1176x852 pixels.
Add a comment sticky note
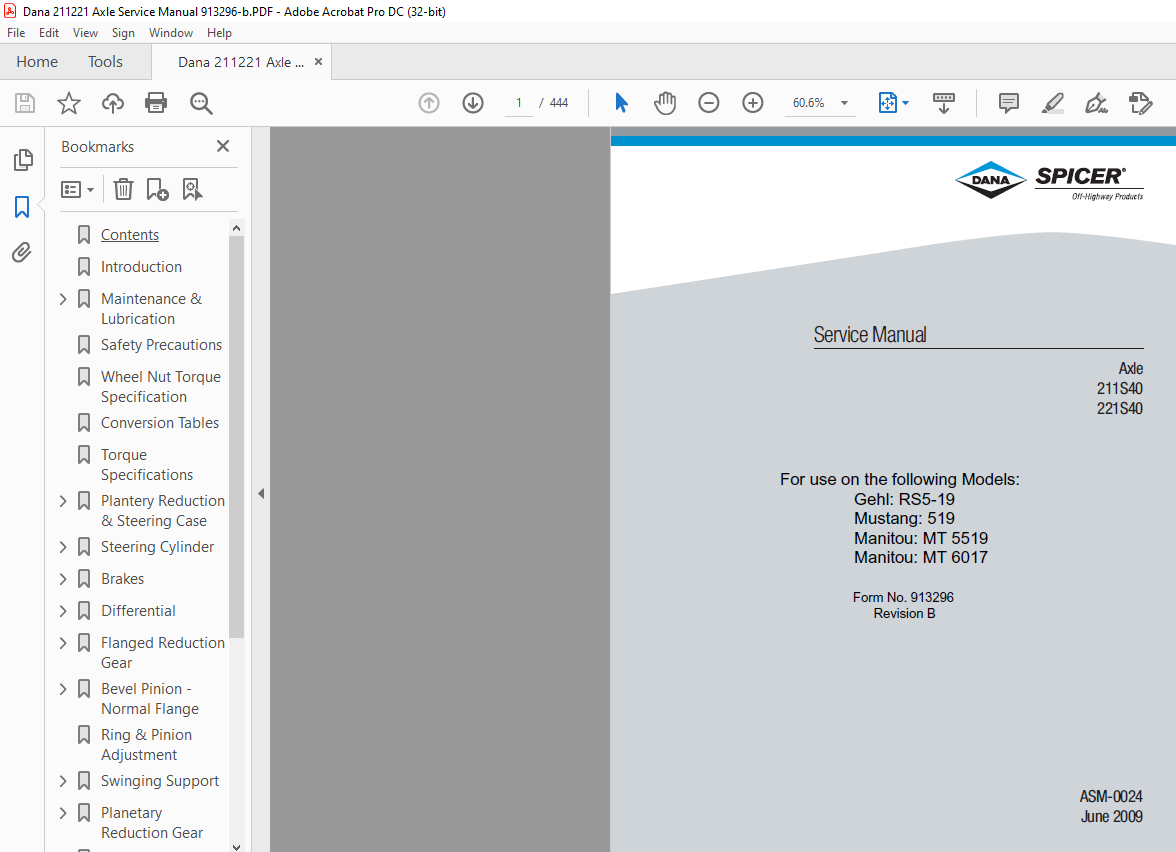point(1009,103)
